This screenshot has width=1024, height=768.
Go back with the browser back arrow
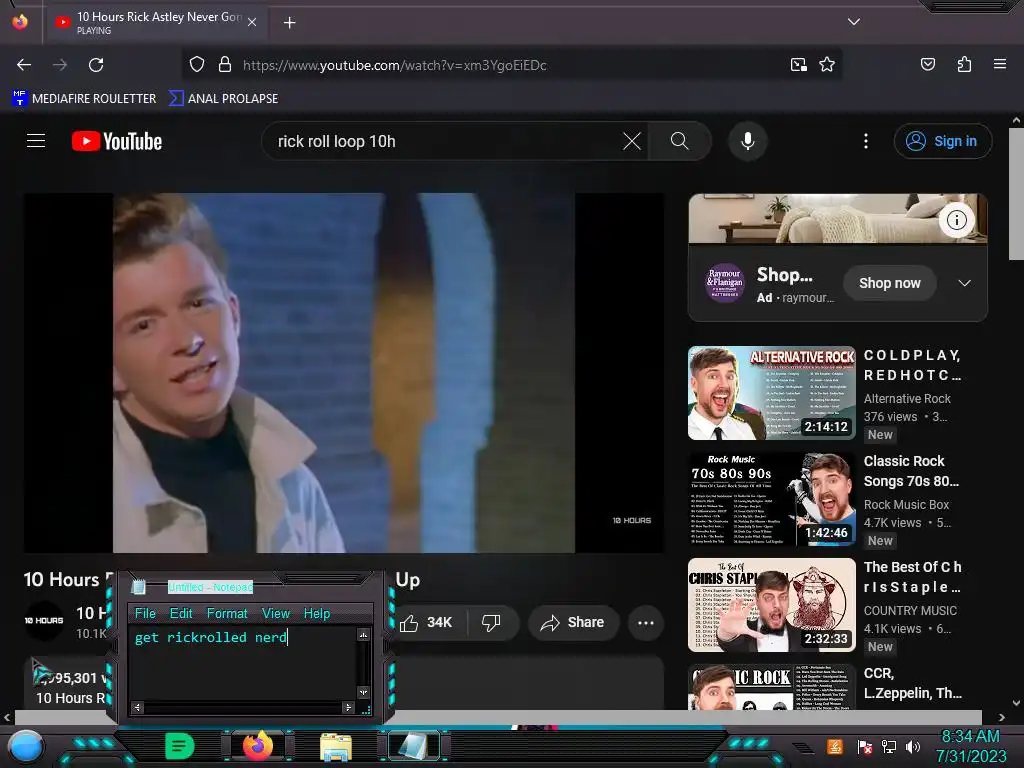pos(24,65)
